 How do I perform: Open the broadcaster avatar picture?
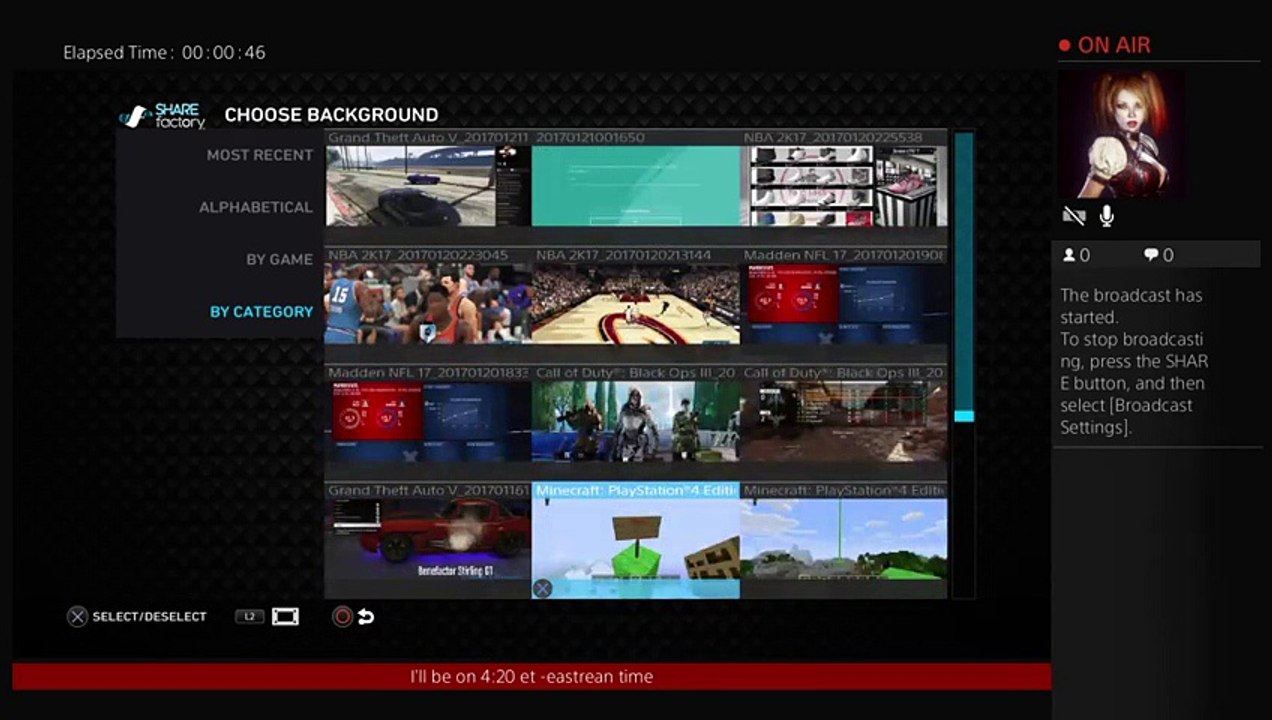coord(1122,134)
